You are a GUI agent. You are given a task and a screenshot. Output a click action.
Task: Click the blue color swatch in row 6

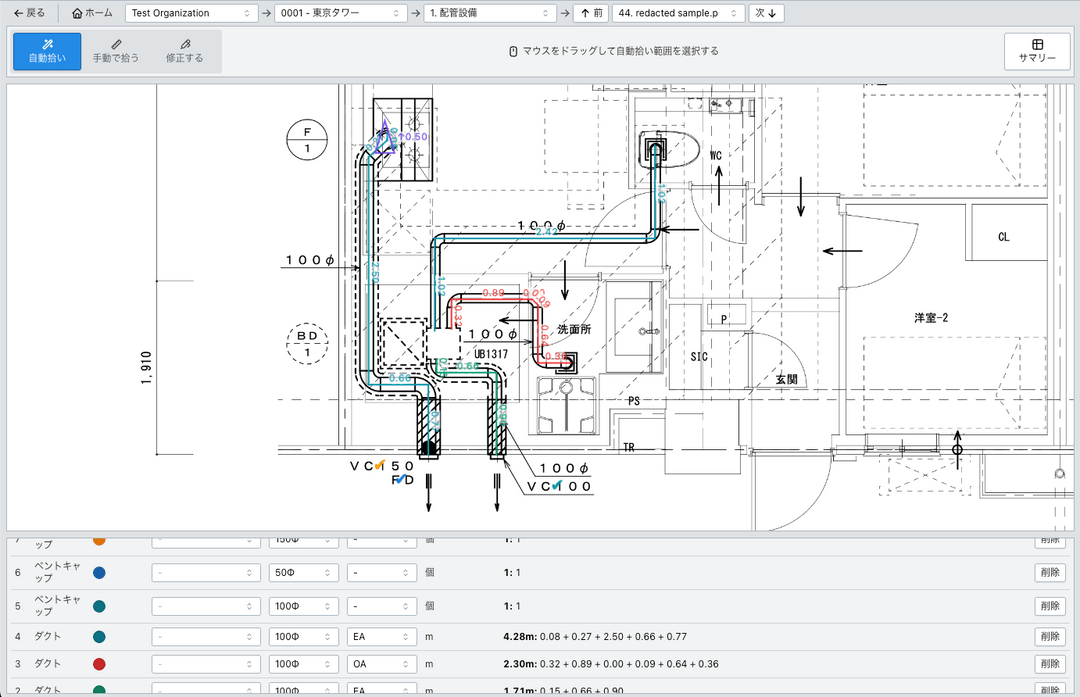click(x=99, y=573)
